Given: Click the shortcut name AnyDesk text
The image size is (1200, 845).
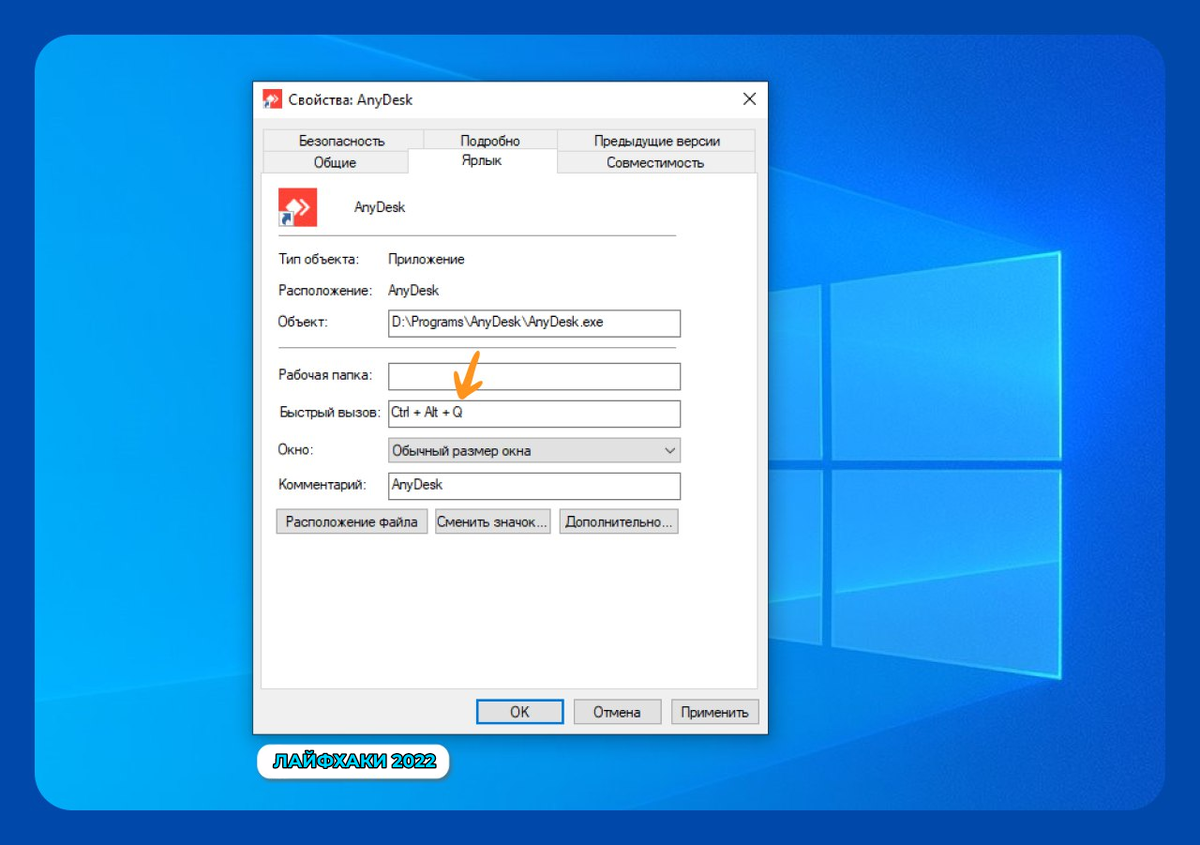Looking at the screenshot, I should coord(380,207).
